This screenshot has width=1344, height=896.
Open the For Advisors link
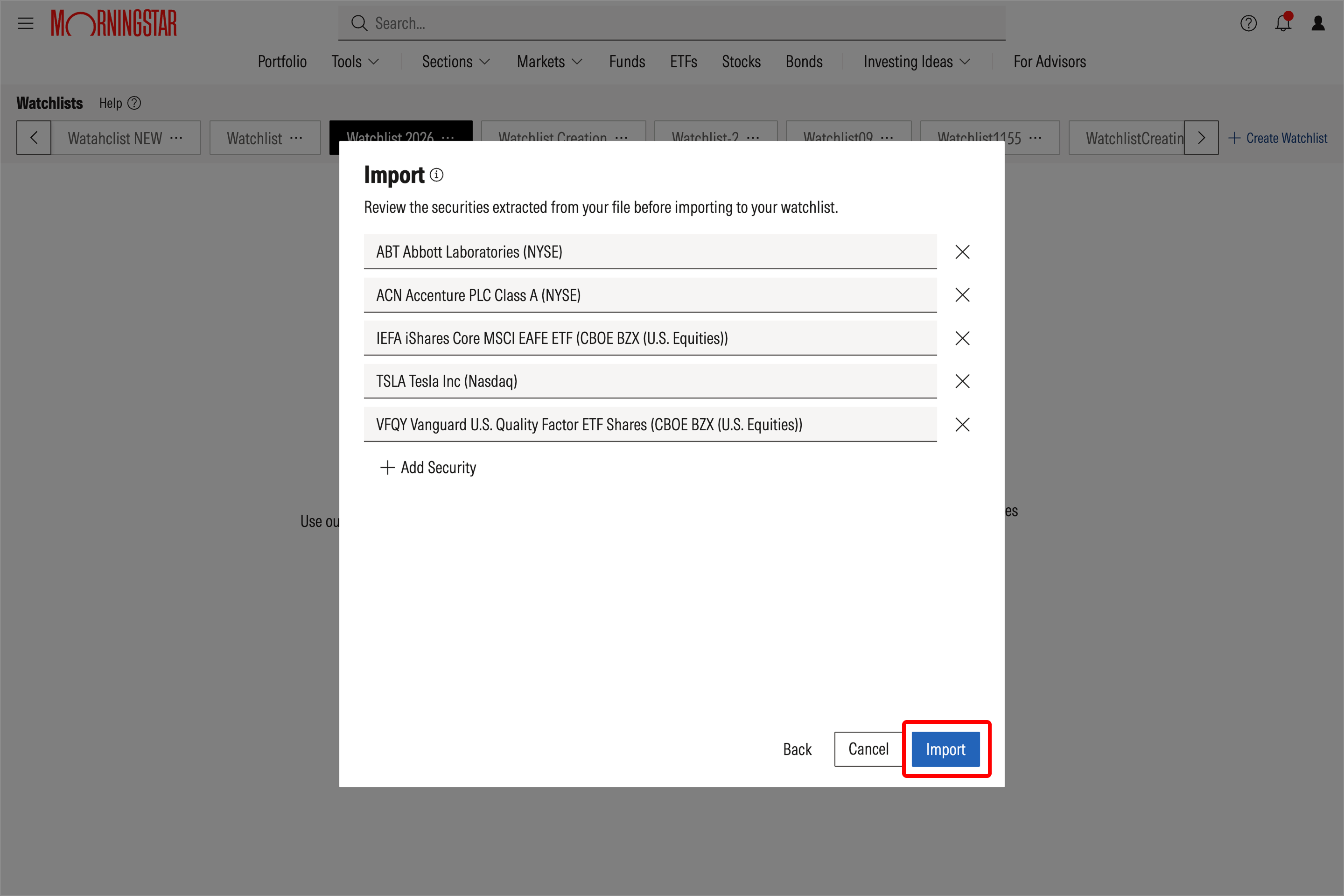tap(1050, 62)
